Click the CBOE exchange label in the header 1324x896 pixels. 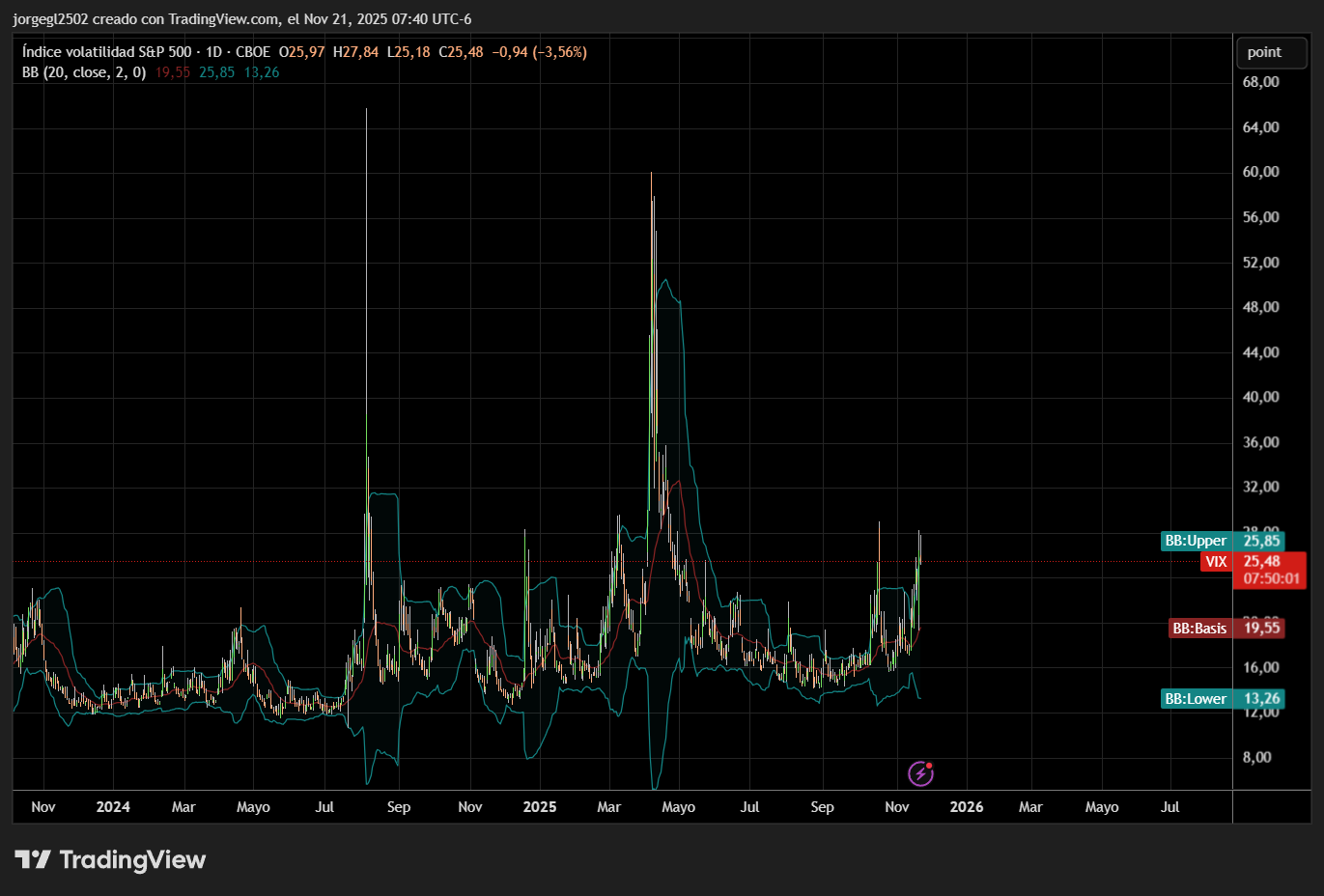click(253, 52)
